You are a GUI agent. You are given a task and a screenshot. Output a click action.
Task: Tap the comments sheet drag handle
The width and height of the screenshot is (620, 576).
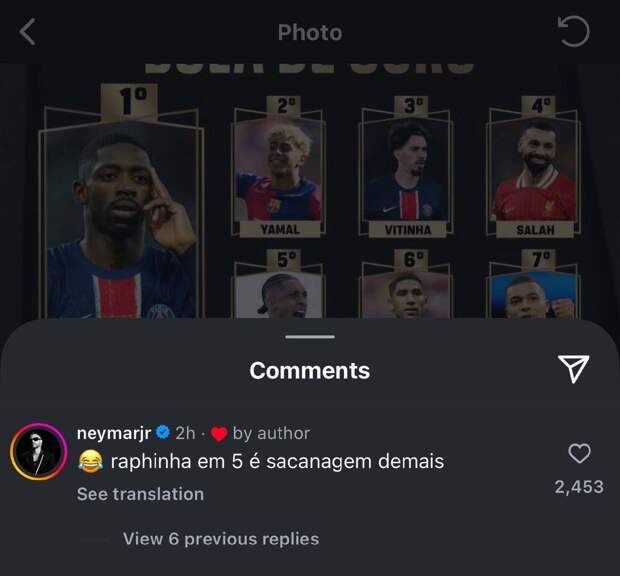(310, 337)
